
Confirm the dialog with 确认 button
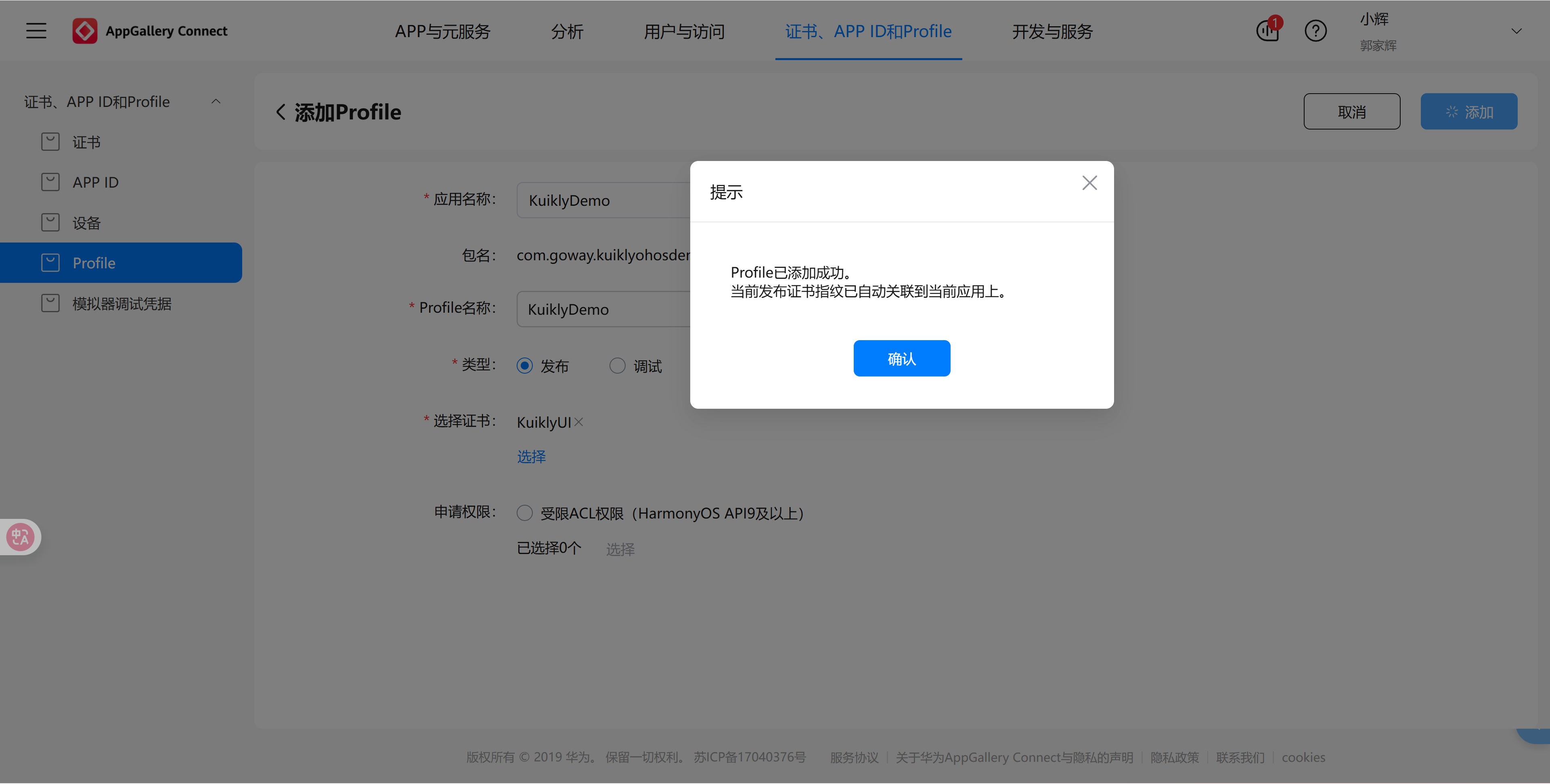tap(901, 358)
